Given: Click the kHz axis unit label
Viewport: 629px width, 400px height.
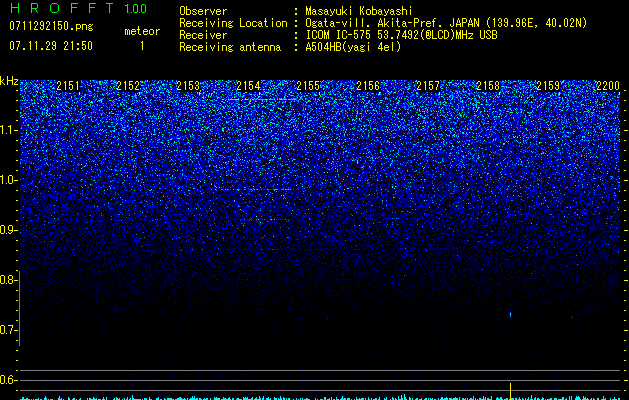Looking at the screenshot, I should click(x=9, y=81).
